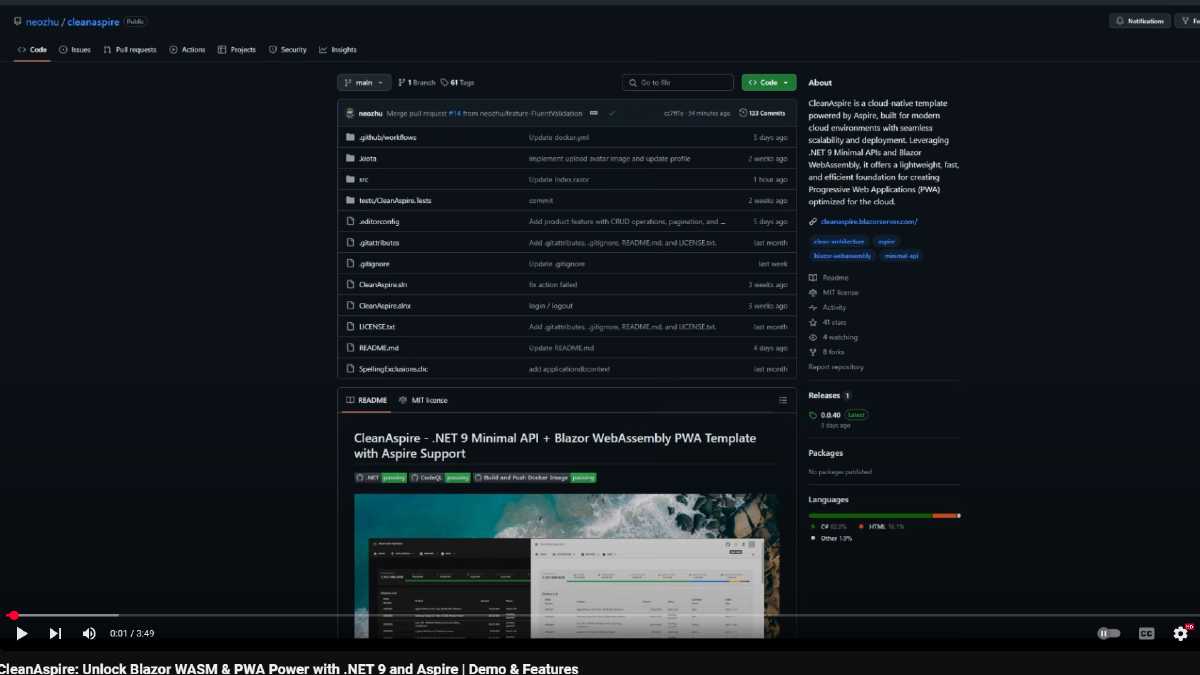Viewport: 1200px width, 675px height.
Task: Open the cleanaspire.blazorserver.com link
Action: tap(868, 222)
